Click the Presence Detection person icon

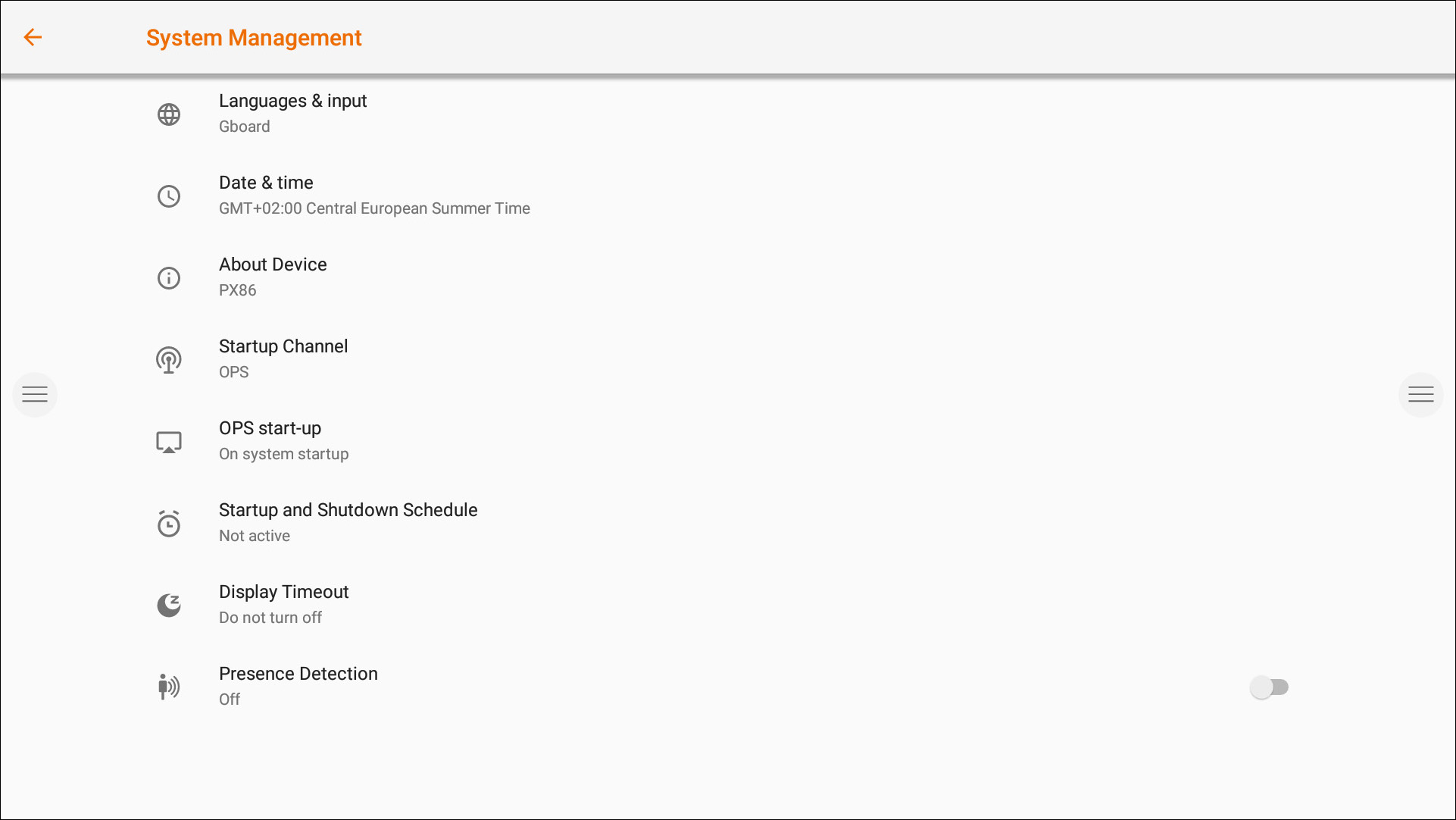[x=168, y=687]
